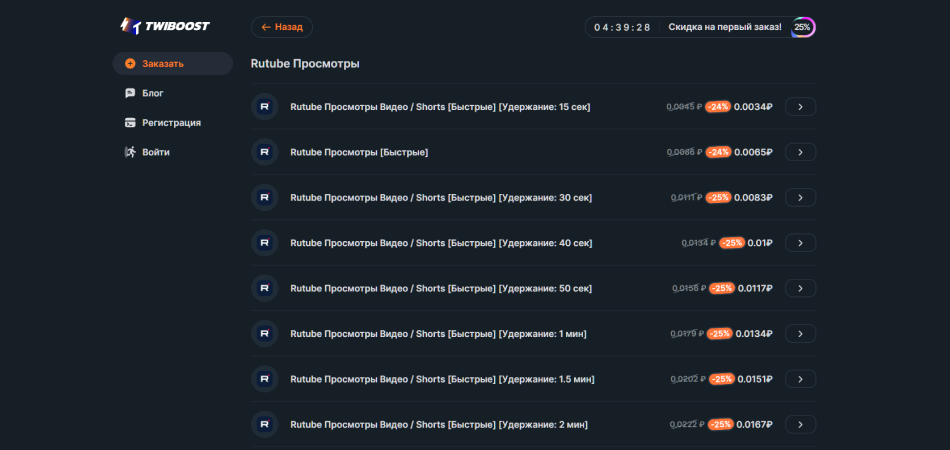Click the Rutube icon in the 1.5 мин row

265,379
